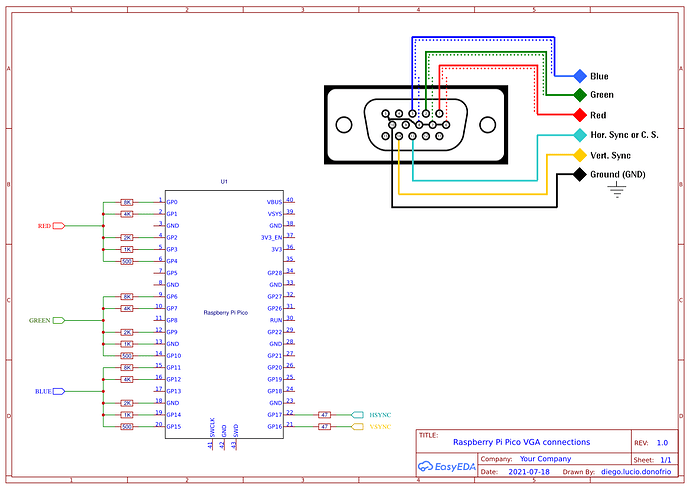This screenshot has width=690, height=488.
Task: Click the title 'Raspberry Pi Pico VGA connections'
Action: pyautogui.click(x=521, y=442)
